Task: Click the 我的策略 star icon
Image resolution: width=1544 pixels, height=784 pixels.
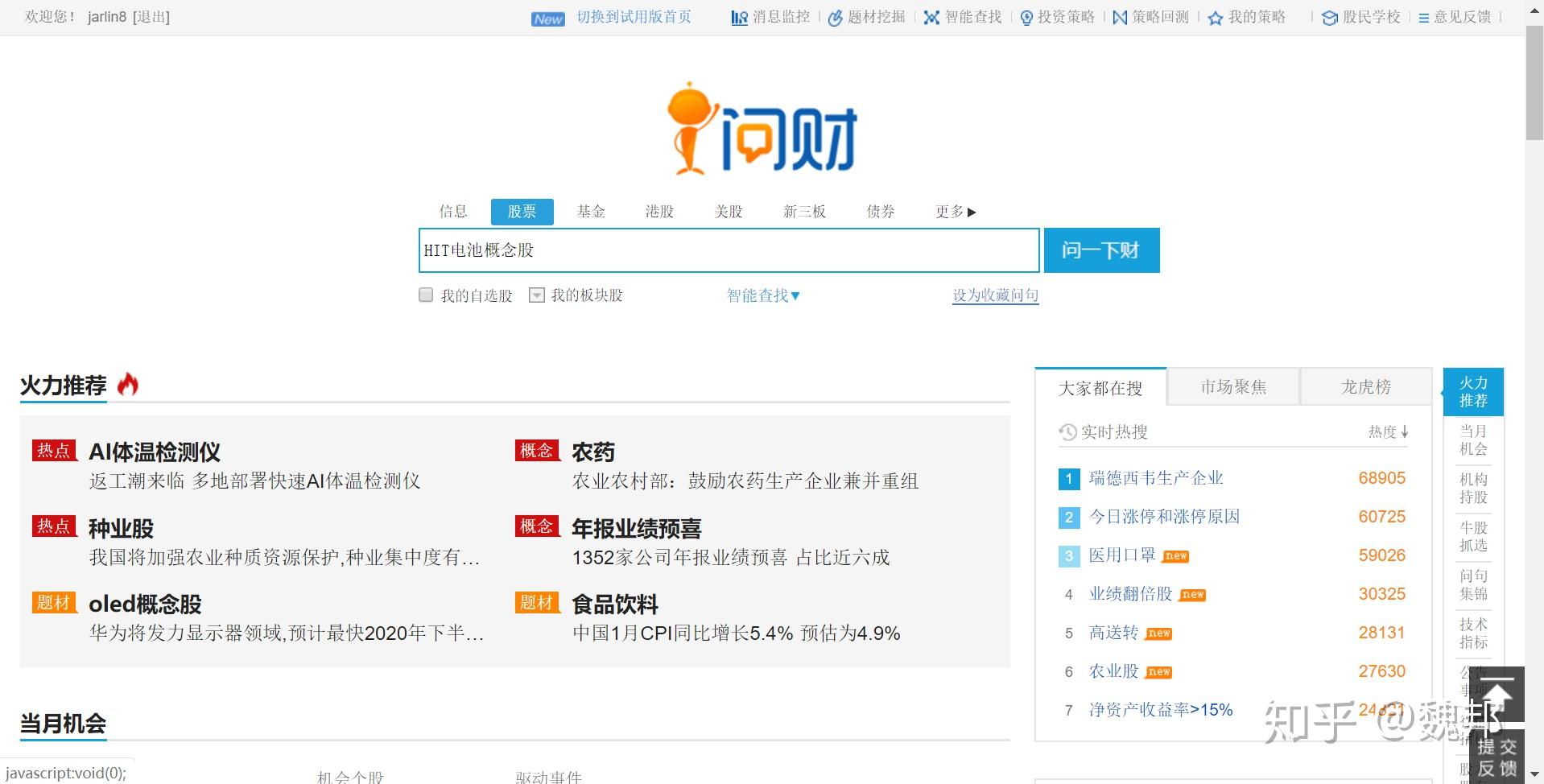Action: coord(1216,18)
